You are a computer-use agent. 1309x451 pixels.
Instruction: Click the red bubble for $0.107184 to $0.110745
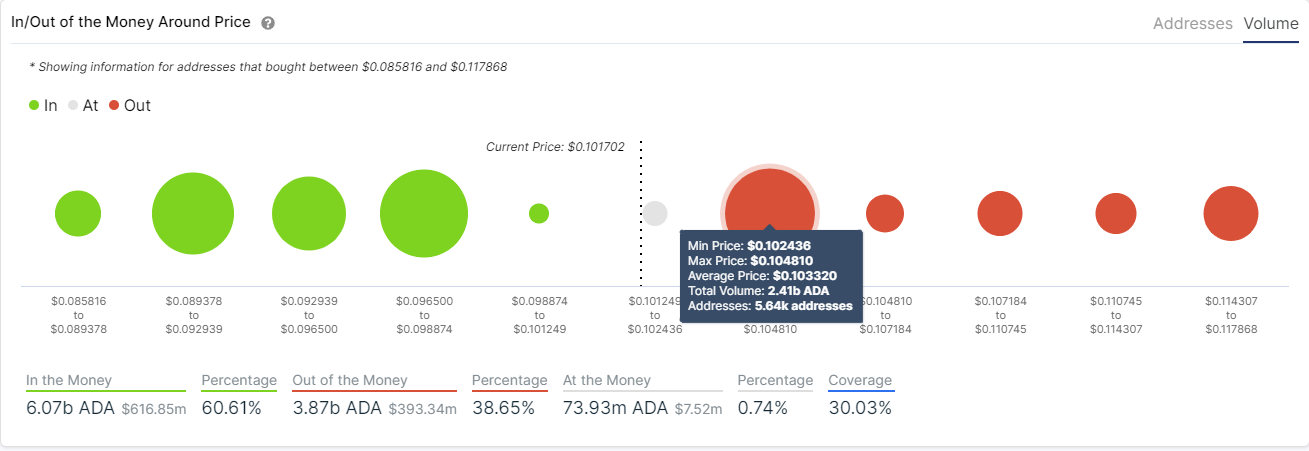[1000, 213]
